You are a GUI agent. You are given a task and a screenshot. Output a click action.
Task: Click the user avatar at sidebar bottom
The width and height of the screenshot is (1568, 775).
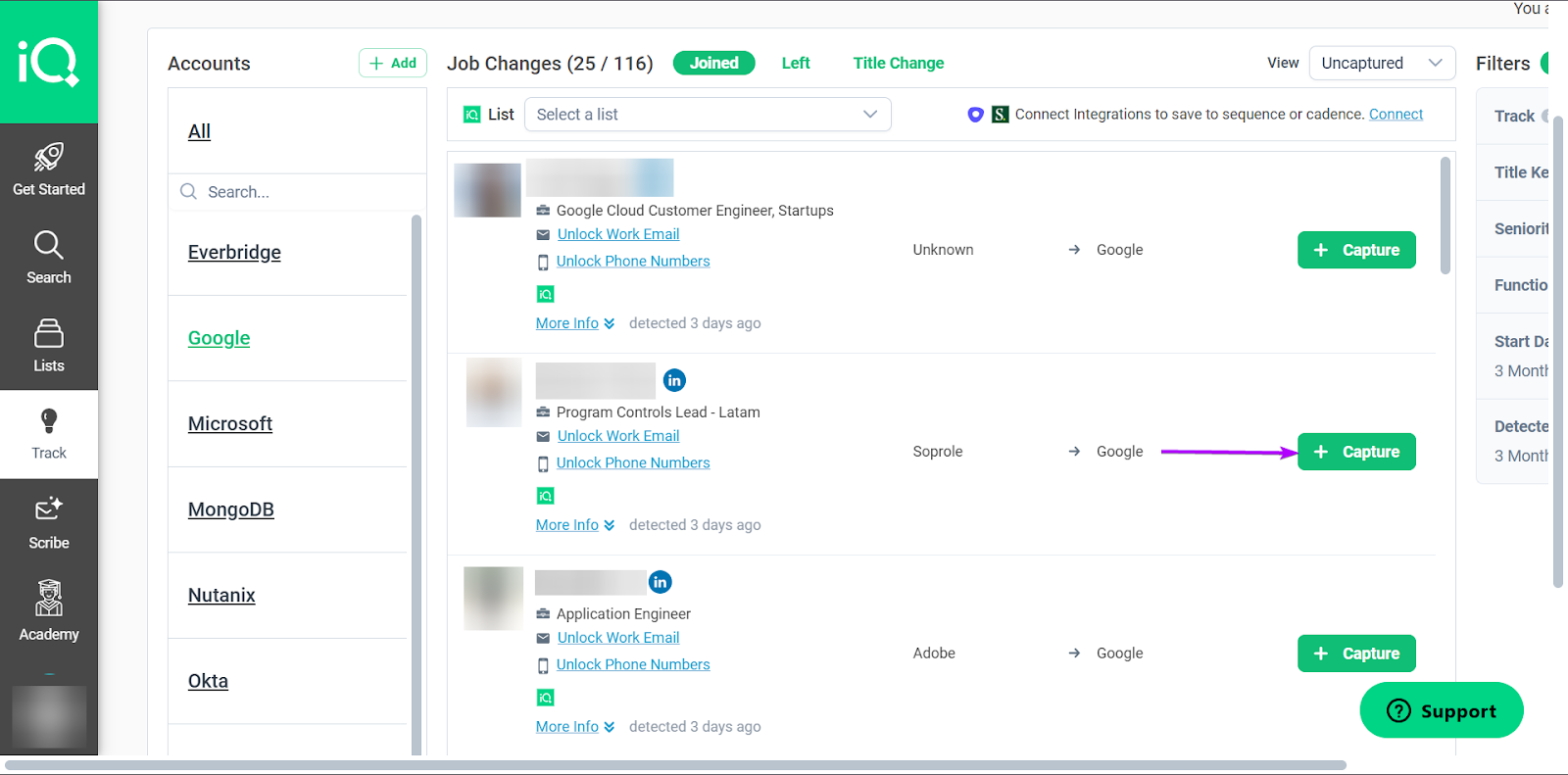[49, 717]
